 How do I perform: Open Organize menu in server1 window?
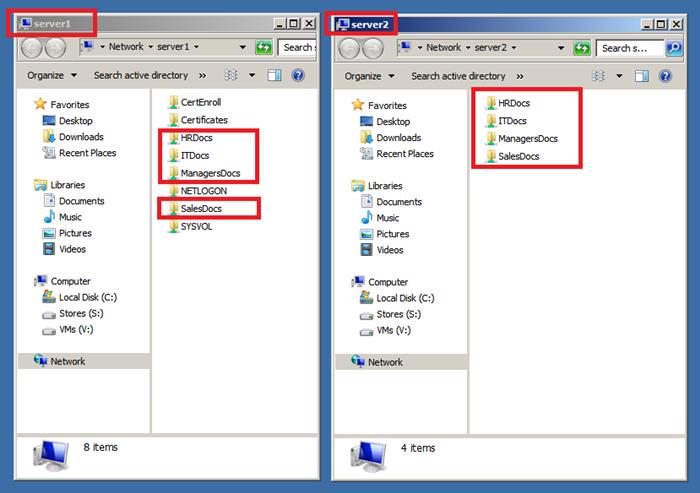[52, 75]
